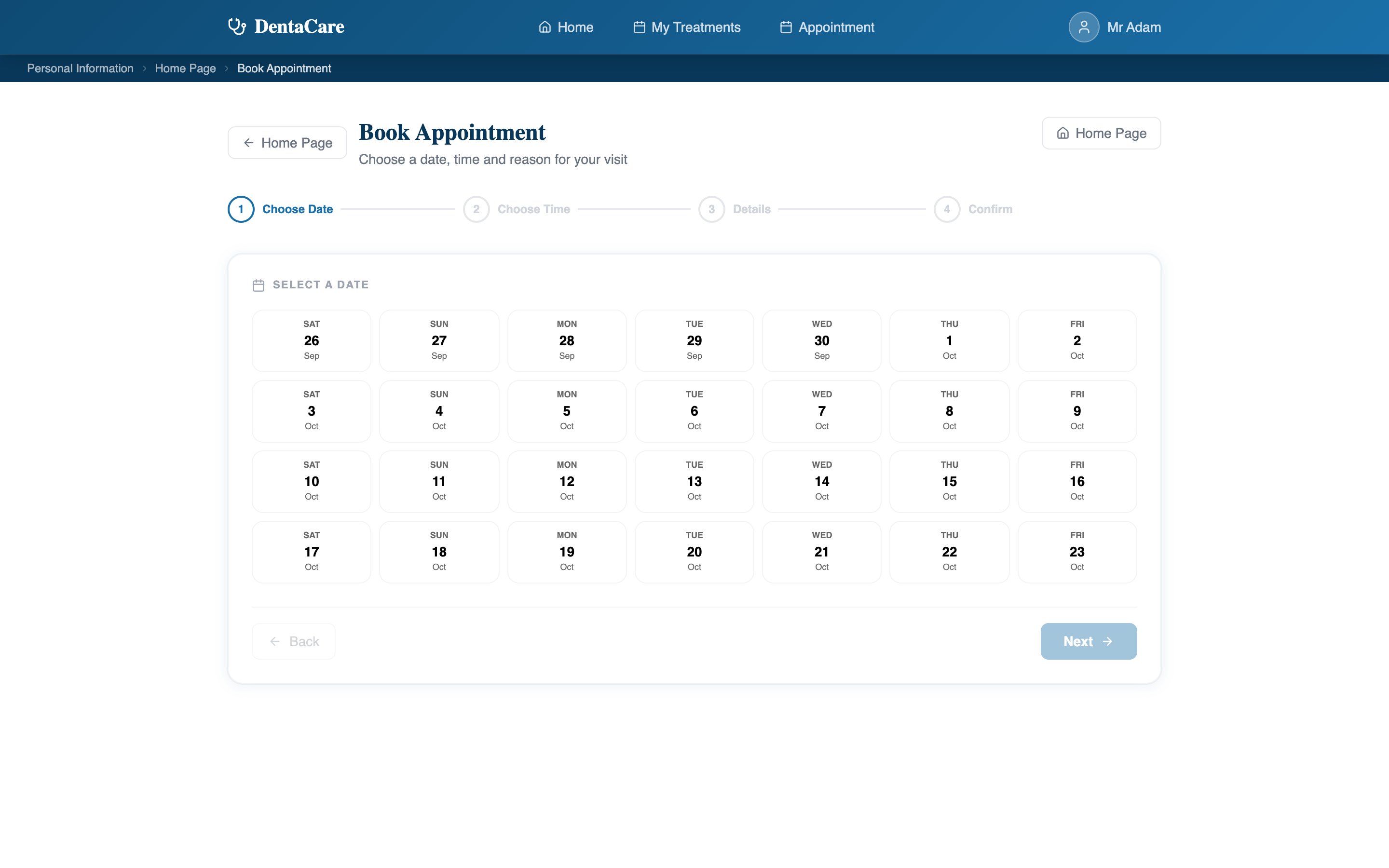The width and height of the screenshot is (1389, 868).
Task: Choose Monday 28 Sep date tile
Action: coord(567,340)
